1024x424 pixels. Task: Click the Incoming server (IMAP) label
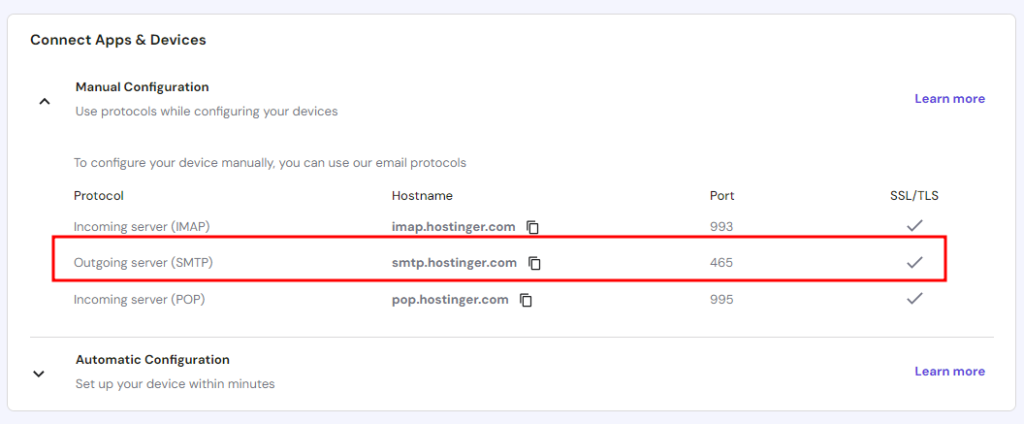click(142, 227)
